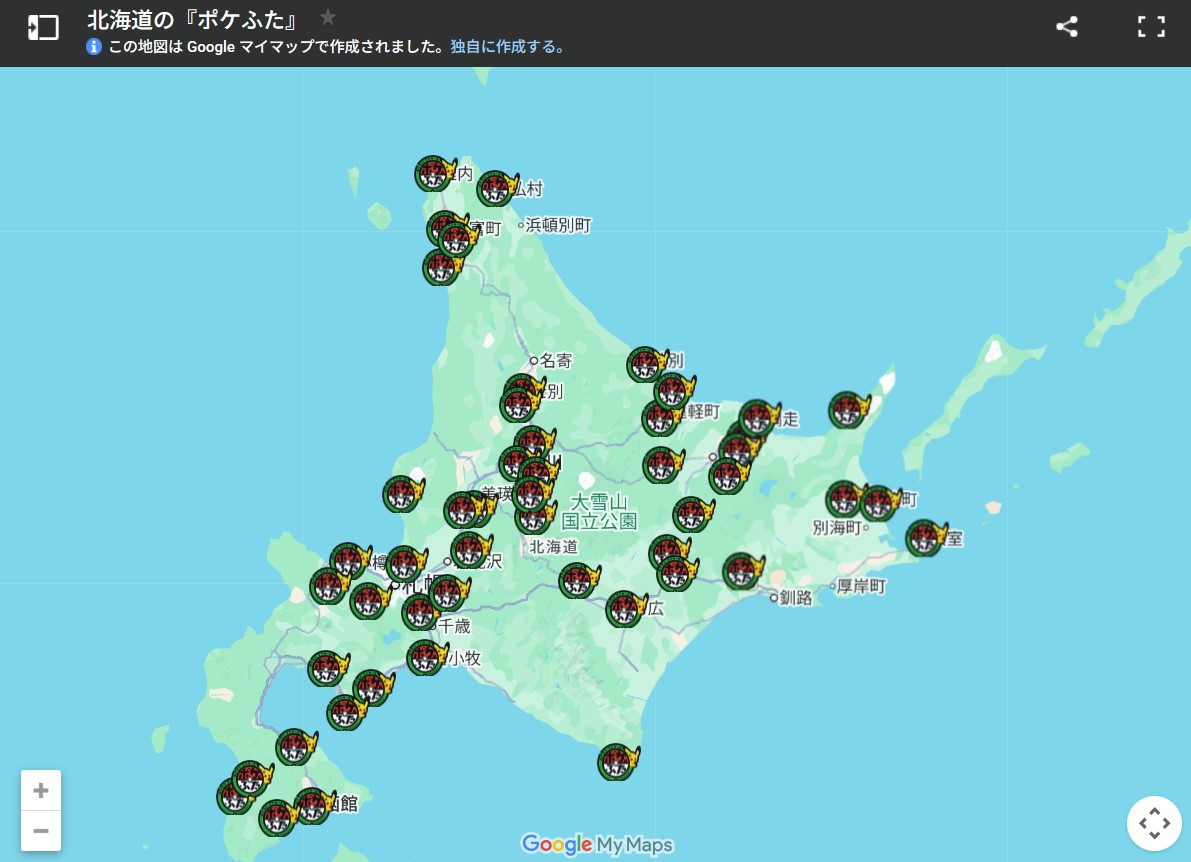
Task: Star this Hokkaido ポケふた map
Action: tap(328, 18)
